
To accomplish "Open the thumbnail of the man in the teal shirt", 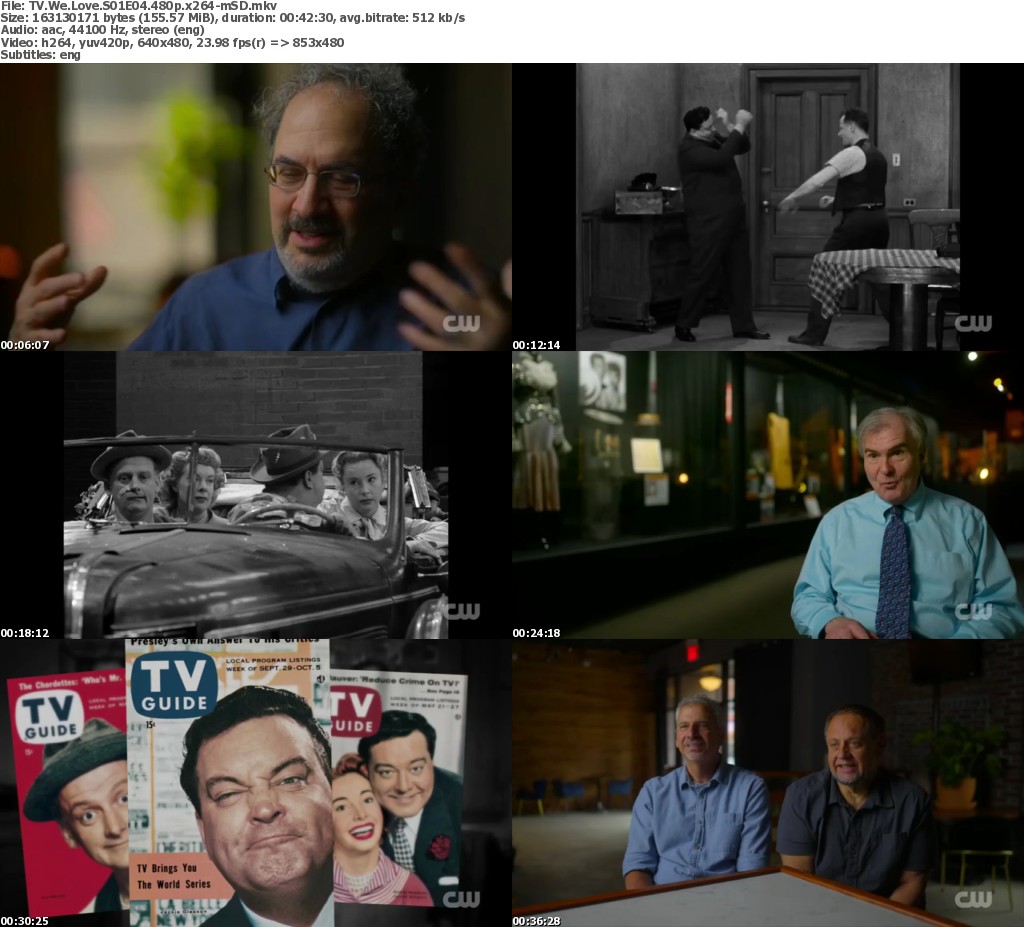I will pos(768,495).
